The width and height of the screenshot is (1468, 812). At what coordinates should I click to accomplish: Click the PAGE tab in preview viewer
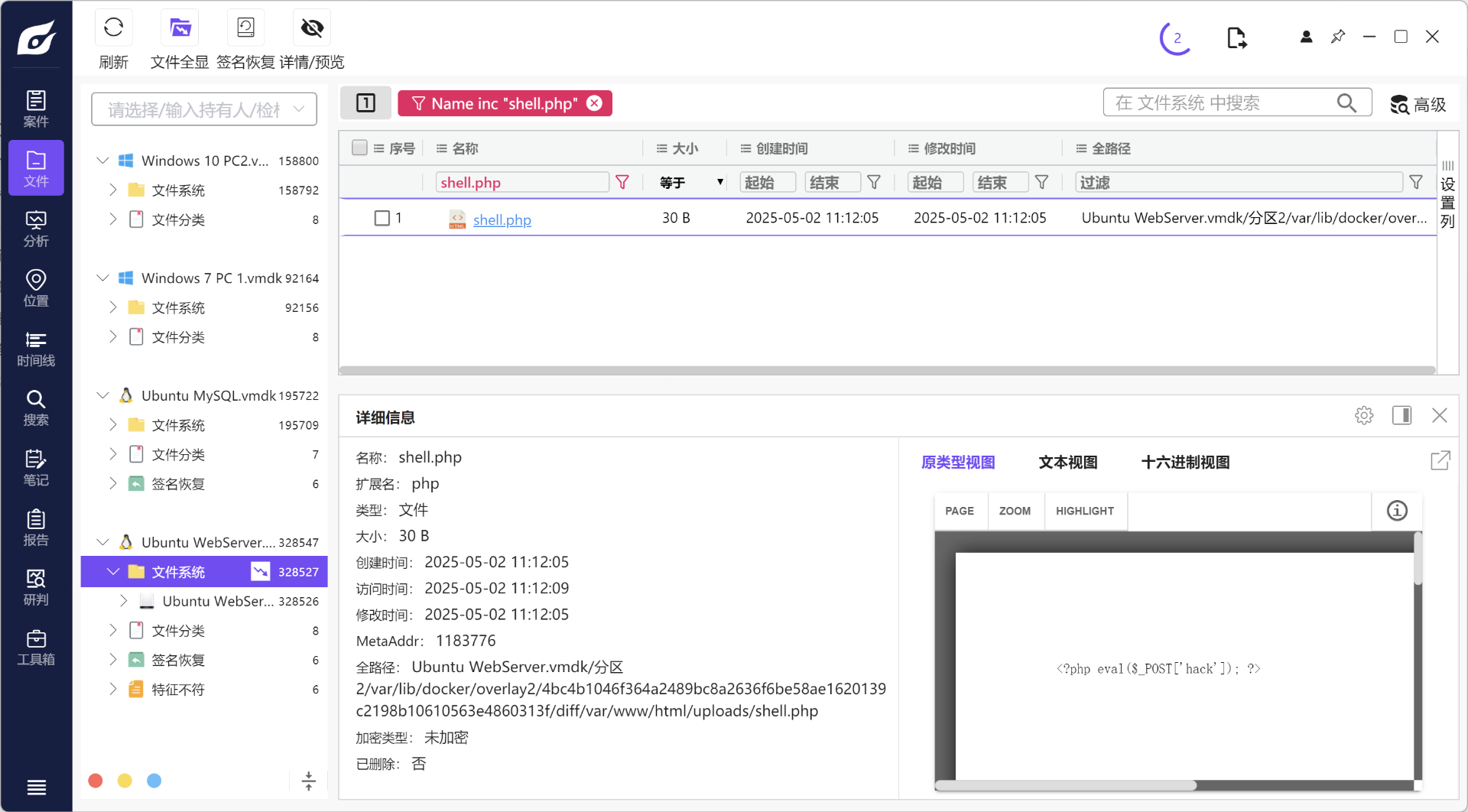(960, 511)
